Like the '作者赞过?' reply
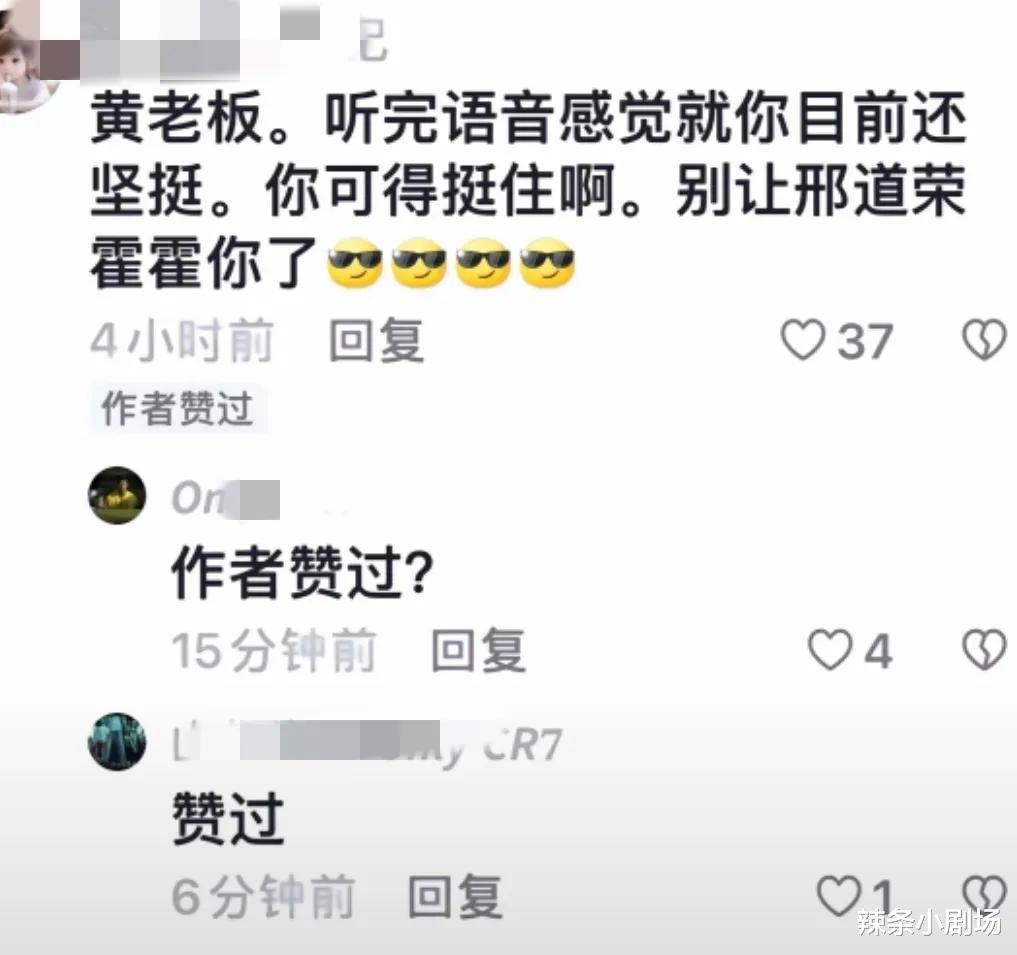The height and width of the screenshot is (955, 1017). 830,649
